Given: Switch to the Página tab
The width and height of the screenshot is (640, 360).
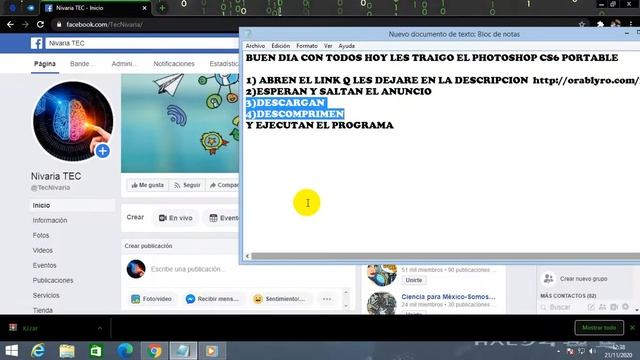Looking at the screenshot, I should coord(45,64).
